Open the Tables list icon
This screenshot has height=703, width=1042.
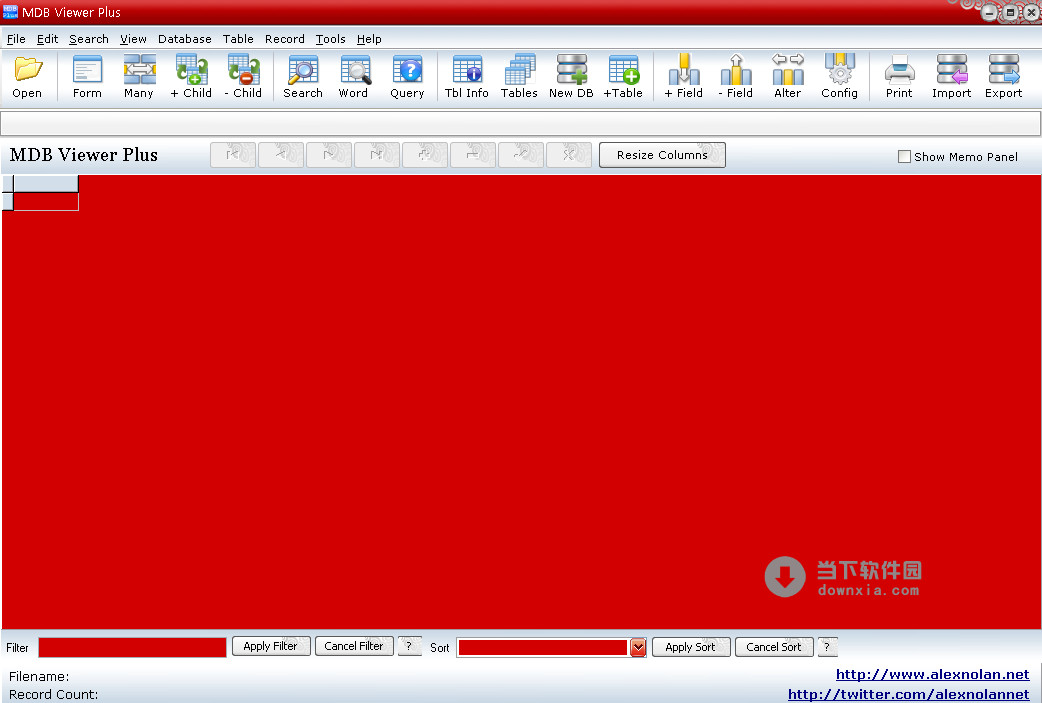click(519, 77)
